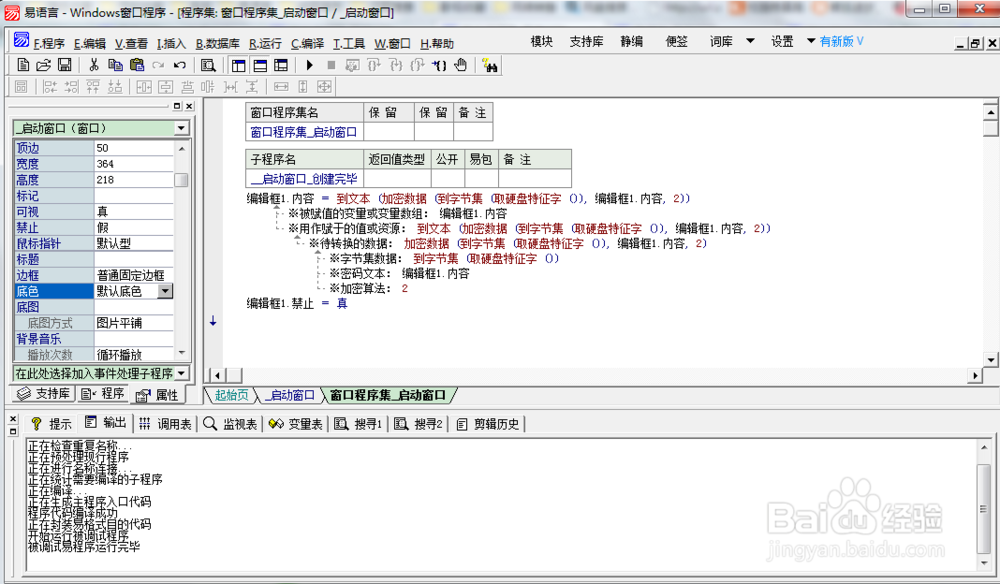
Task: Click the same-width sizing icon
Action: [x=281, y=87]
